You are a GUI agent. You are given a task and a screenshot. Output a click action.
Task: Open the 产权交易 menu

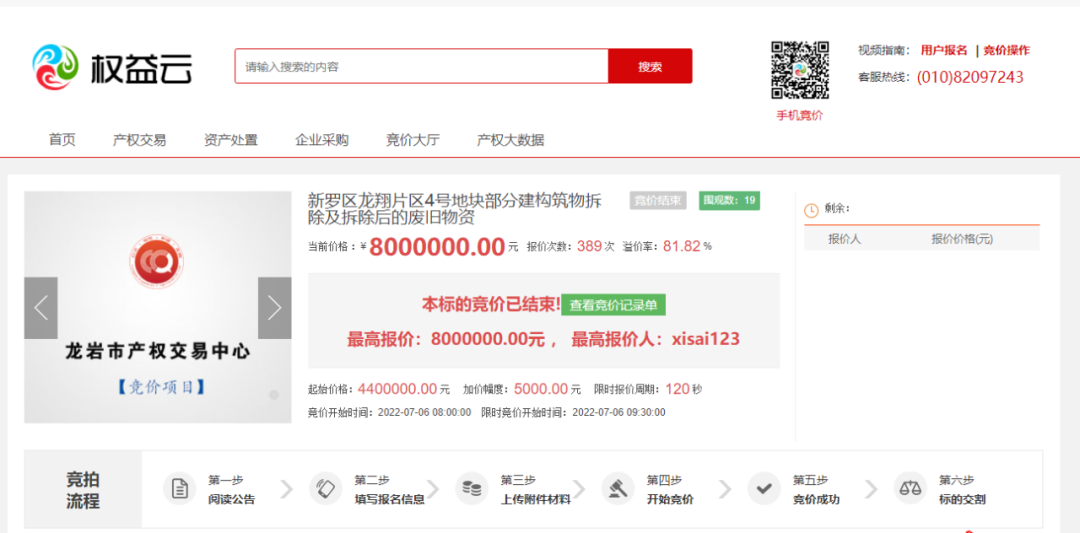pyautogui.click(x=139, y=140)
